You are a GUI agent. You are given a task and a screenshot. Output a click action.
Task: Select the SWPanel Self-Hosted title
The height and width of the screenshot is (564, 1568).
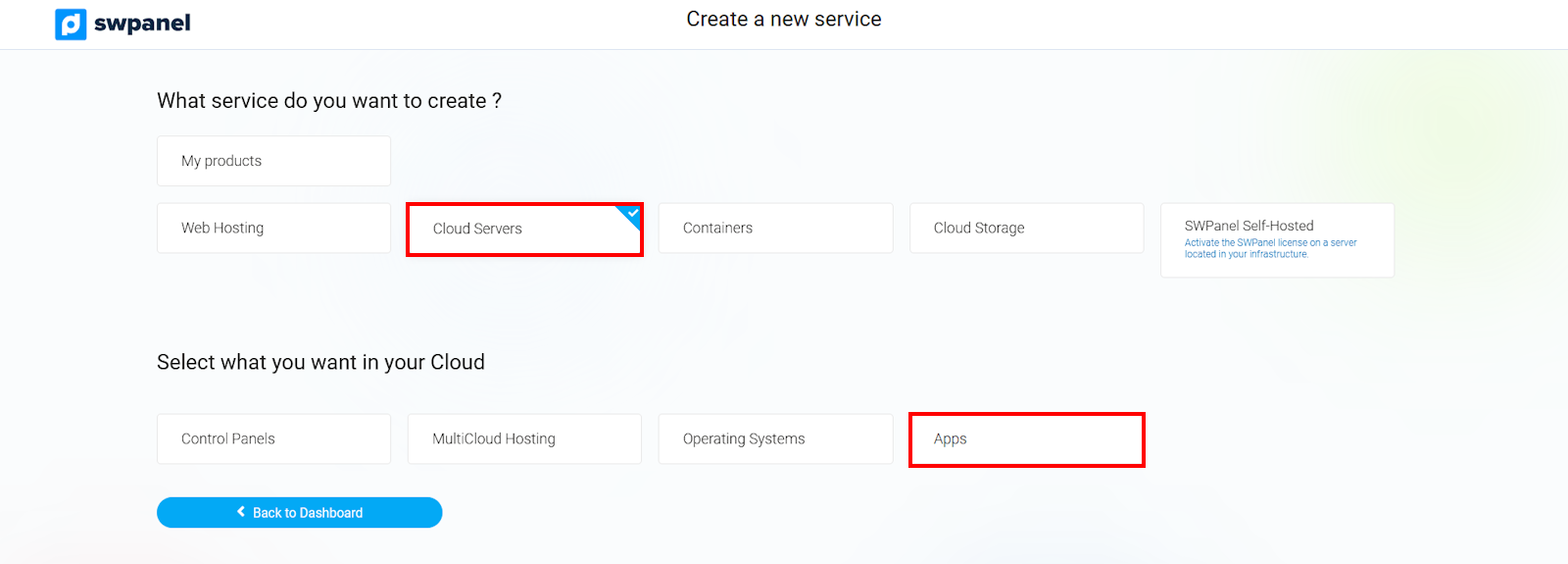click(1249, 226)
